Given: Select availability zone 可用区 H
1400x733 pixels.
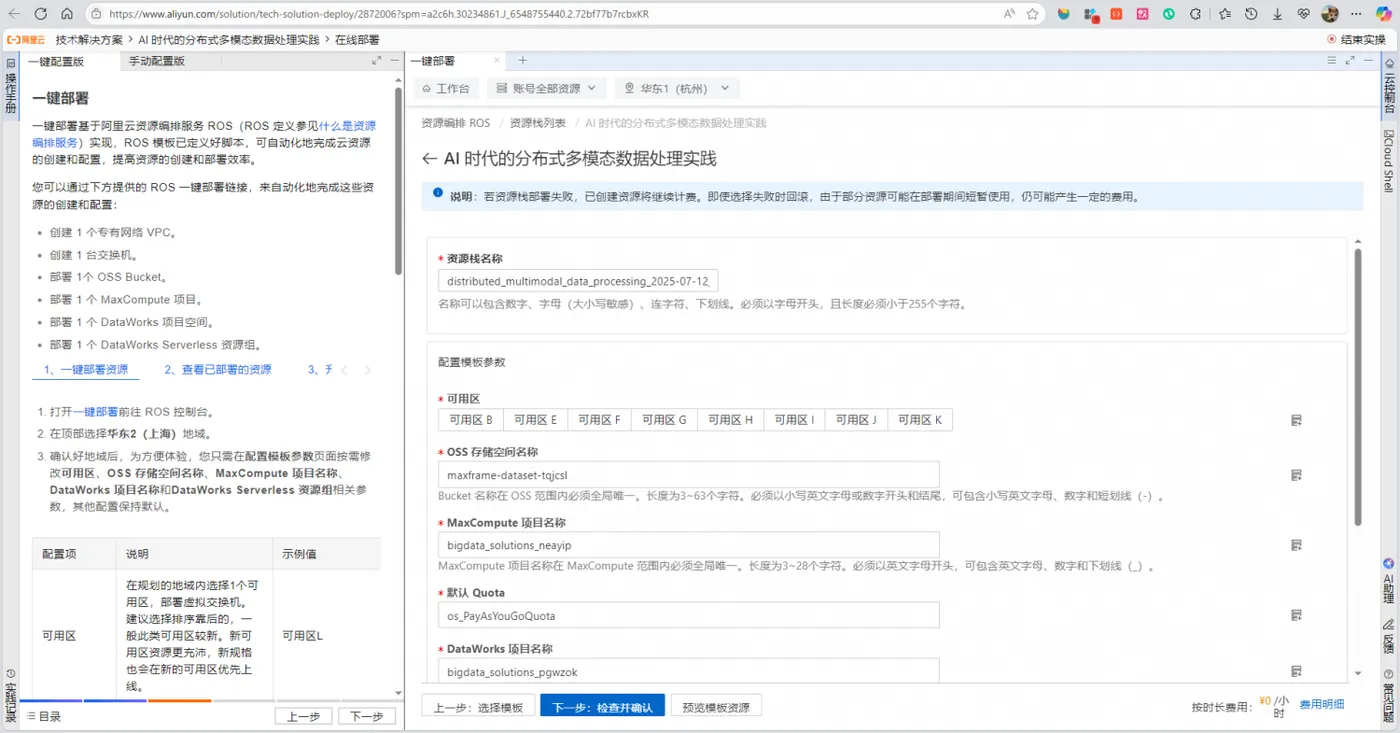Looking at the screenshot, I should click(x=729, y=420).
